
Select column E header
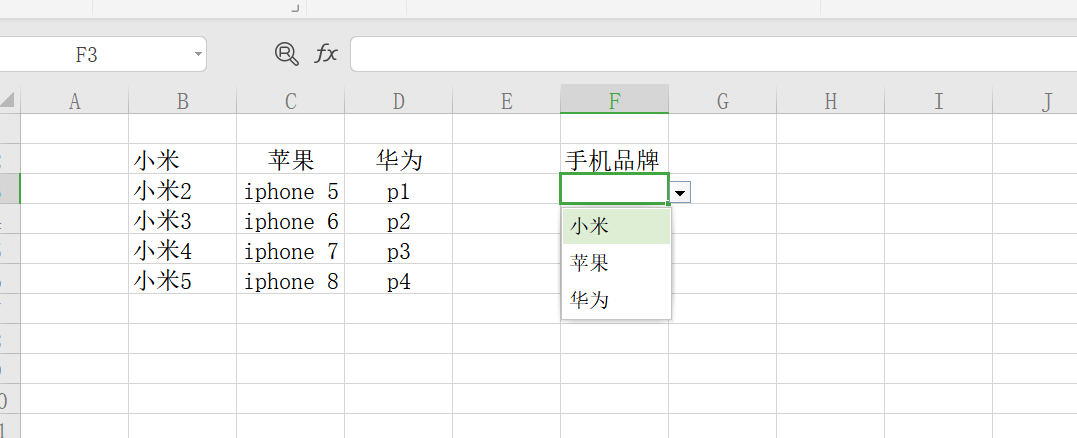pyautogui.click(x=506, y=102)
